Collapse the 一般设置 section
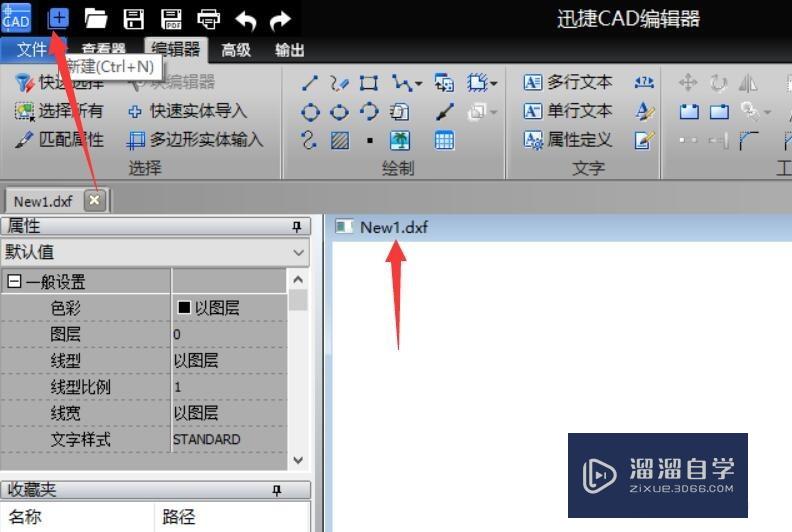This screenshot has width=792, height=532. [x=15, y=281]
